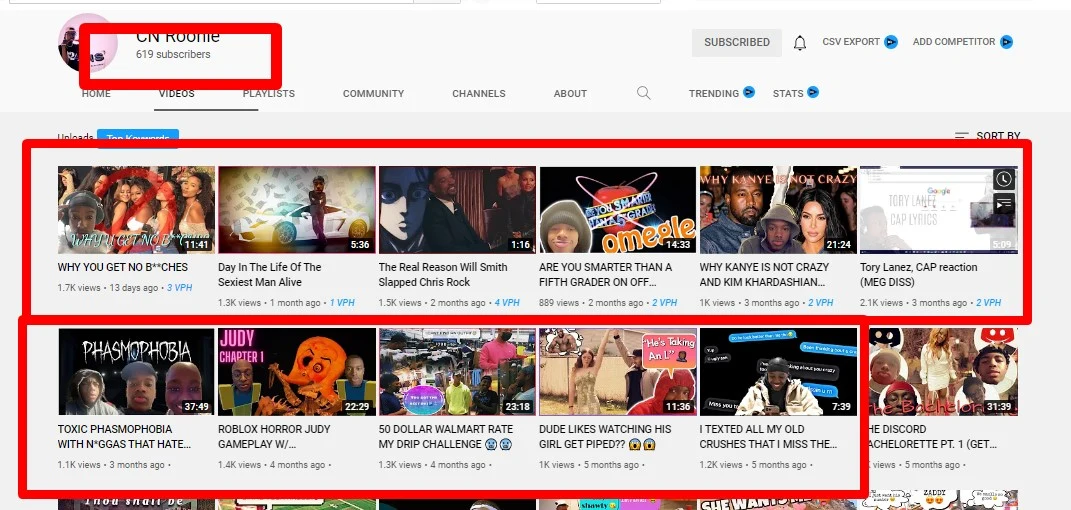Go to the About tab
The height and width of the screenshot is (510, 1071).
(570, 94)
